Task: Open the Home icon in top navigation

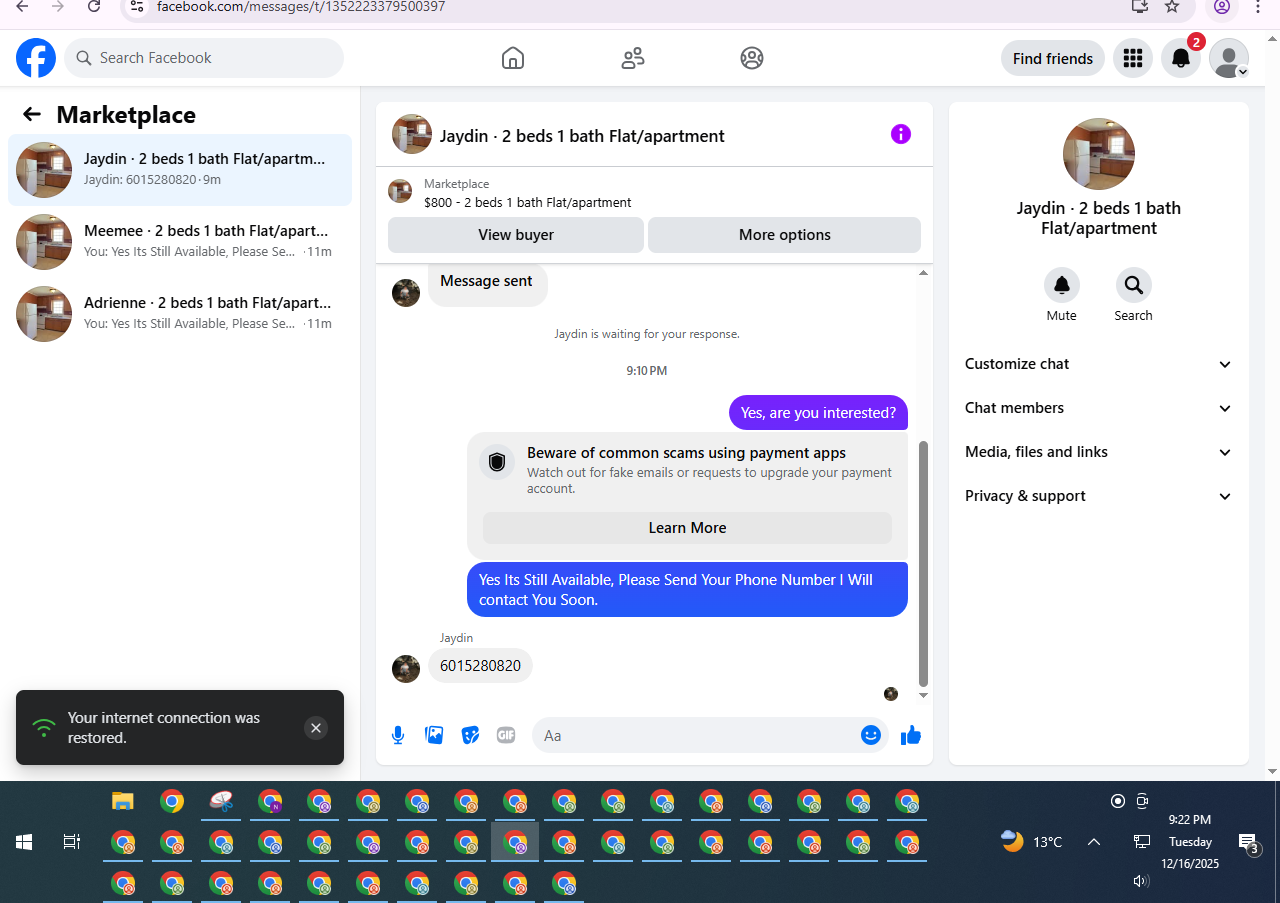Action: click(x=513, y=58)
